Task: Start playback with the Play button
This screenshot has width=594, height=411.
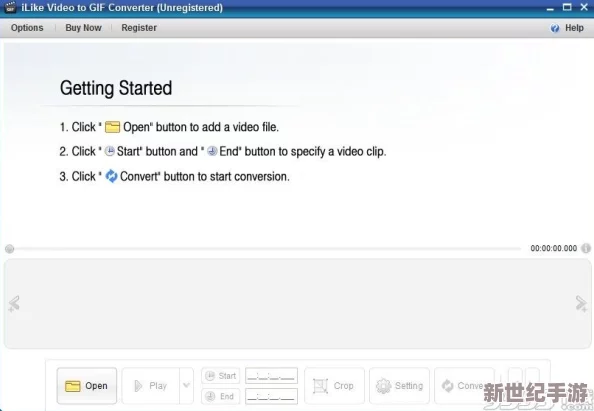Action: [x=151, y=386]
